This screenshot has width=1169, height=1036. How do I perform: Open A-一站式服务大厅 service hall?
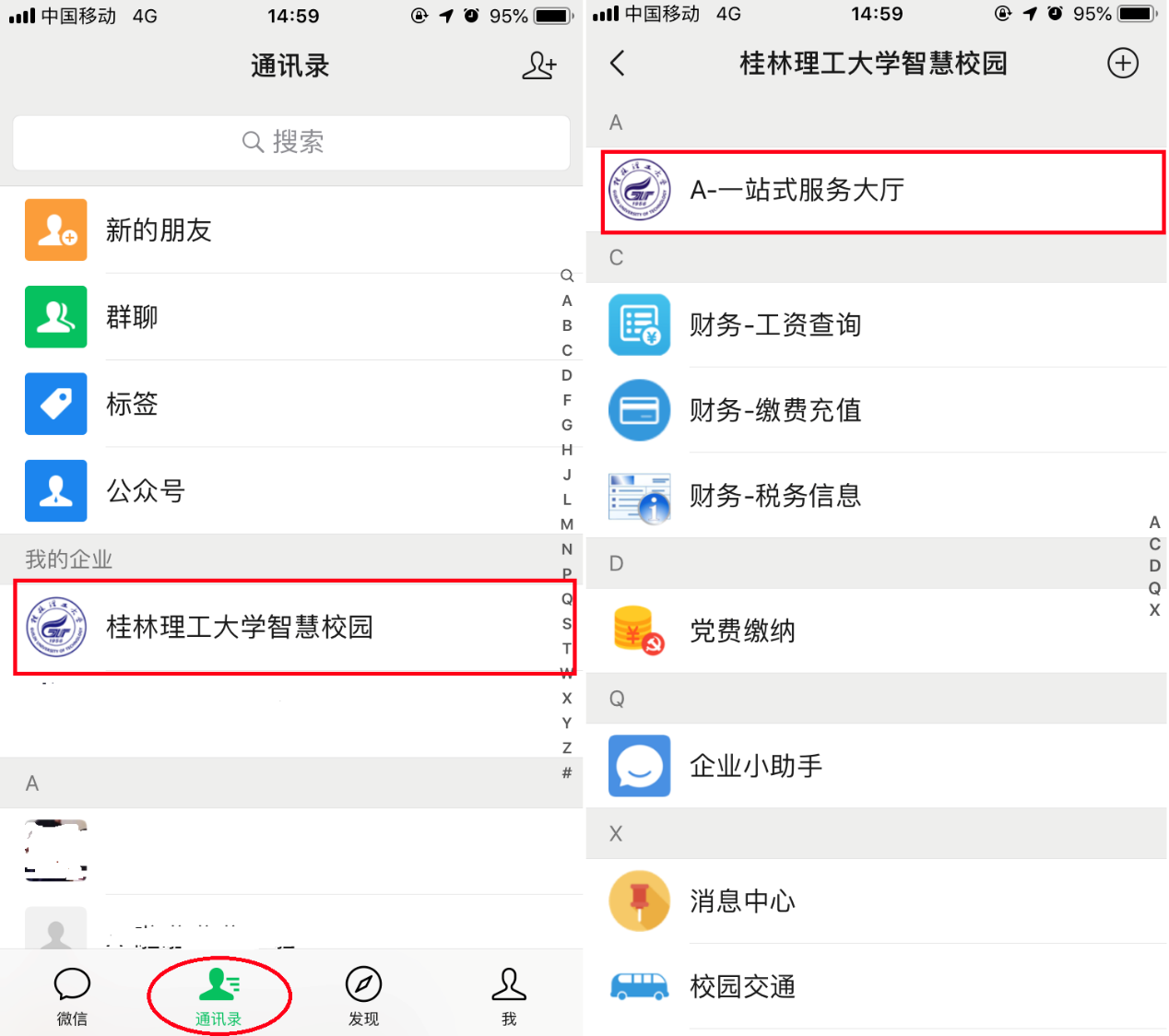883,192
